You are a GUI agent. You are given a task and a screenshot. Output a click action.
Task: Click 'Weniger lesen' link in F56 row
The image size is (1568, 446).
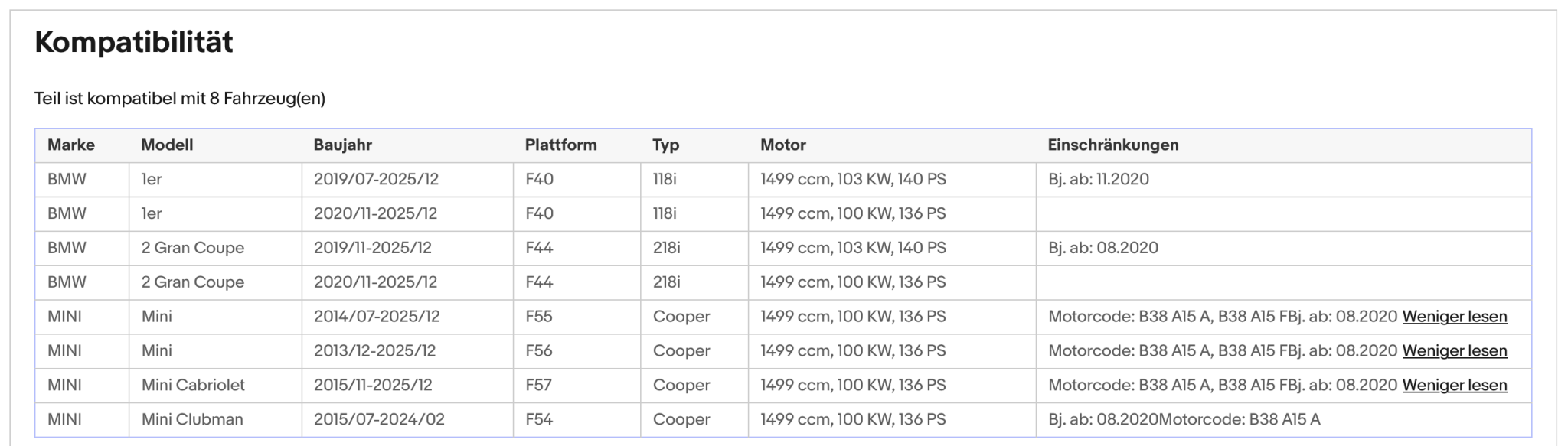pyautogui.click(x=1455, y=351)
